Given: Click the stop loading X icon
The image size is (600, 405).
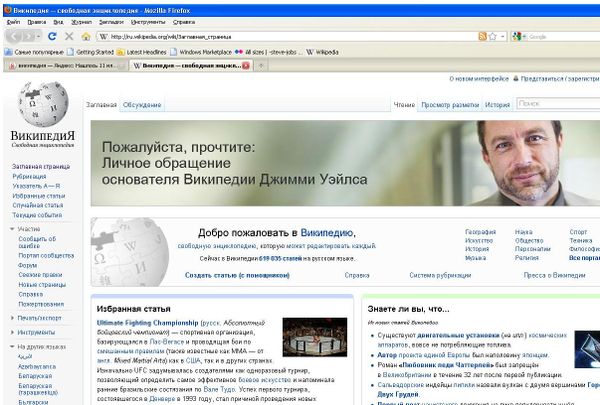Looking at the screenshot, I should click(x=69, y=36).
